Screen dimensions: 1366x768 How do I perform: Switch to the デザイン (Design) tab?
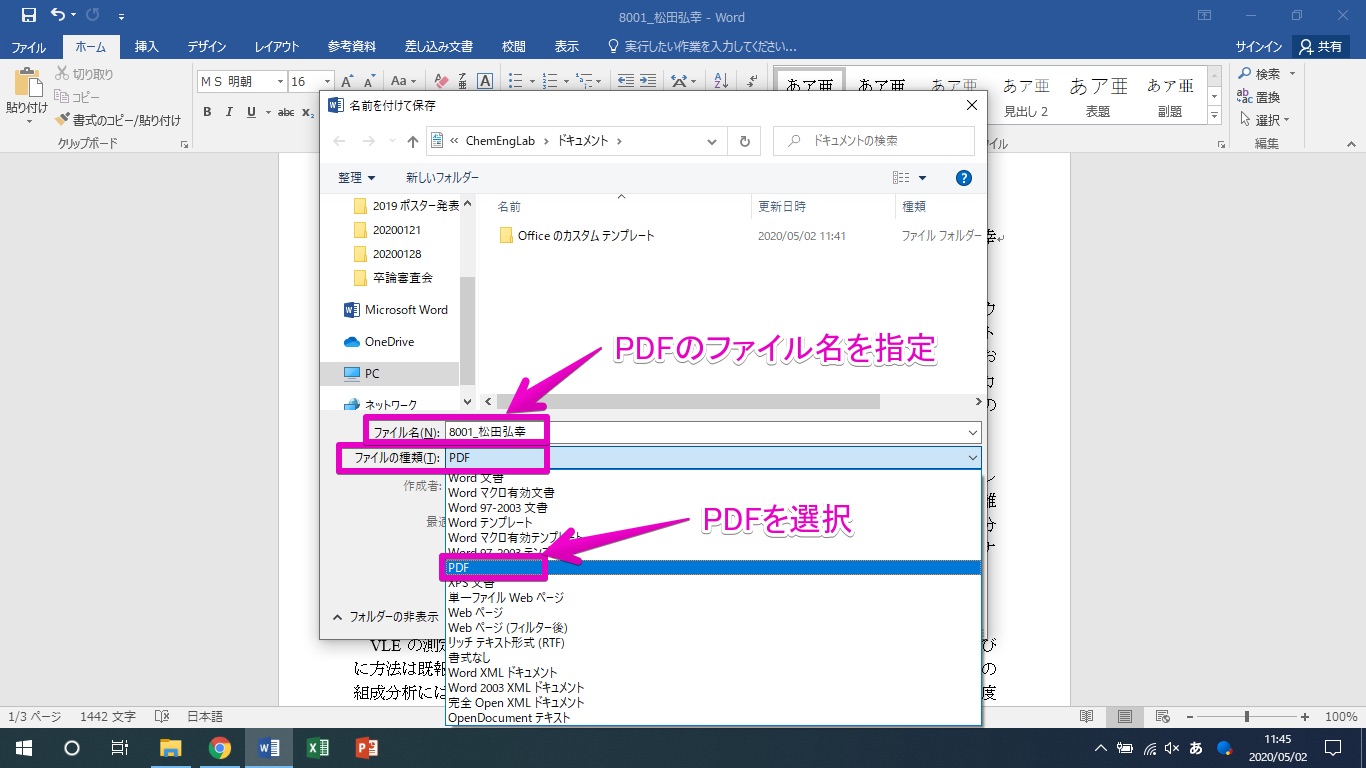click(x=206, y=46)
